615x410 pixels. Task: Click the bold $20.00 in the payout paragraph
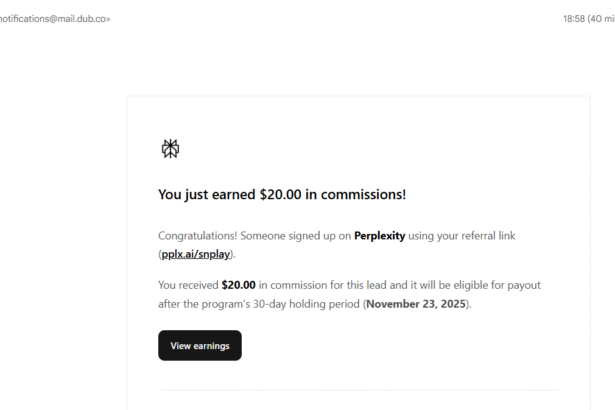point(238,285)
